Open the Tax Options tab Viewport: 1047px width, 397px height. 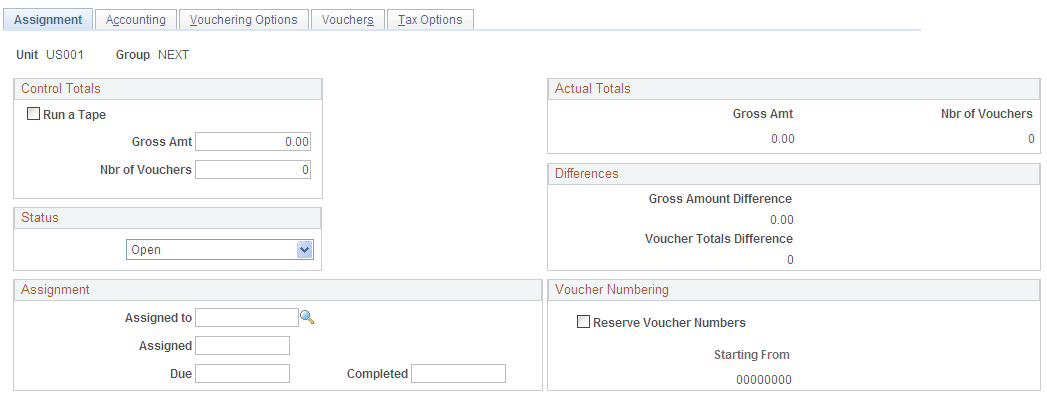(x=430, y=19)
